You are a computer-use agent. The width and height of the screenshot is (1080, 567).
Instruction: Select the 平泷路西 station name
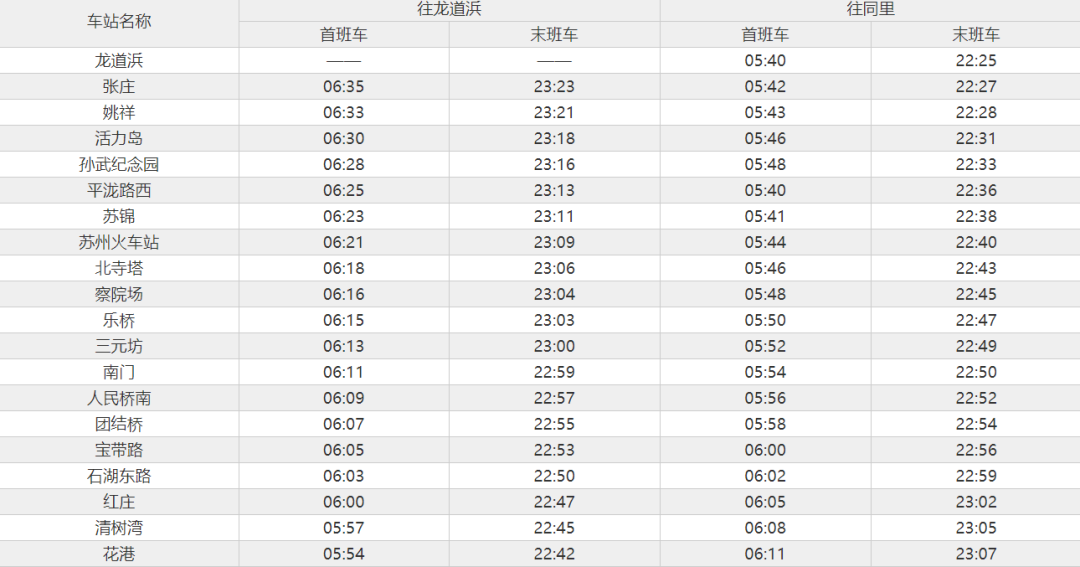click(x=119, y=190)
